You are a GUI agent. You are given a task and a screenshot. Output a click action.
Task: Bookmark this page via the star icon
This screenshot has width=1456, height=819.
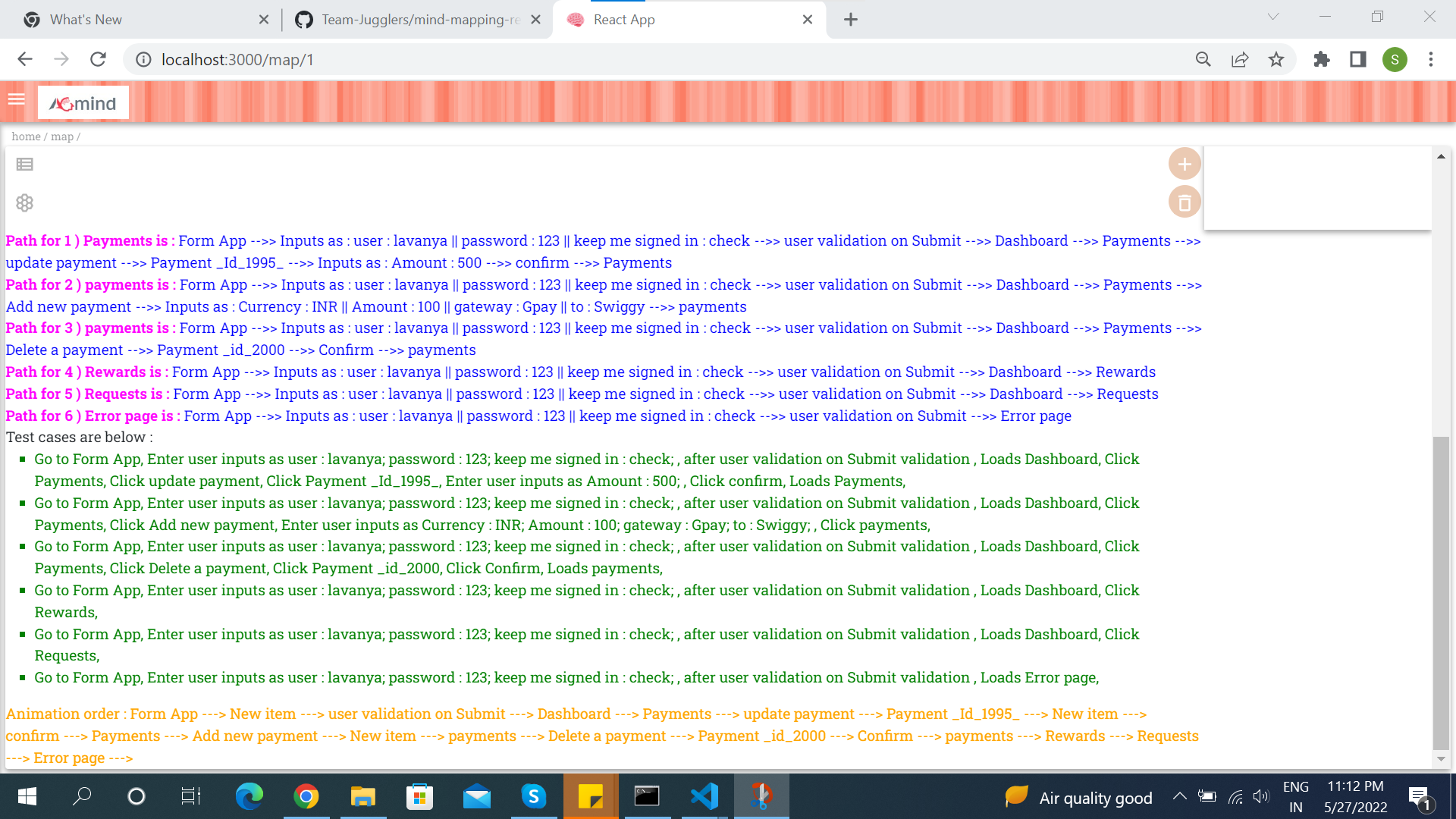click(1276, 59)
